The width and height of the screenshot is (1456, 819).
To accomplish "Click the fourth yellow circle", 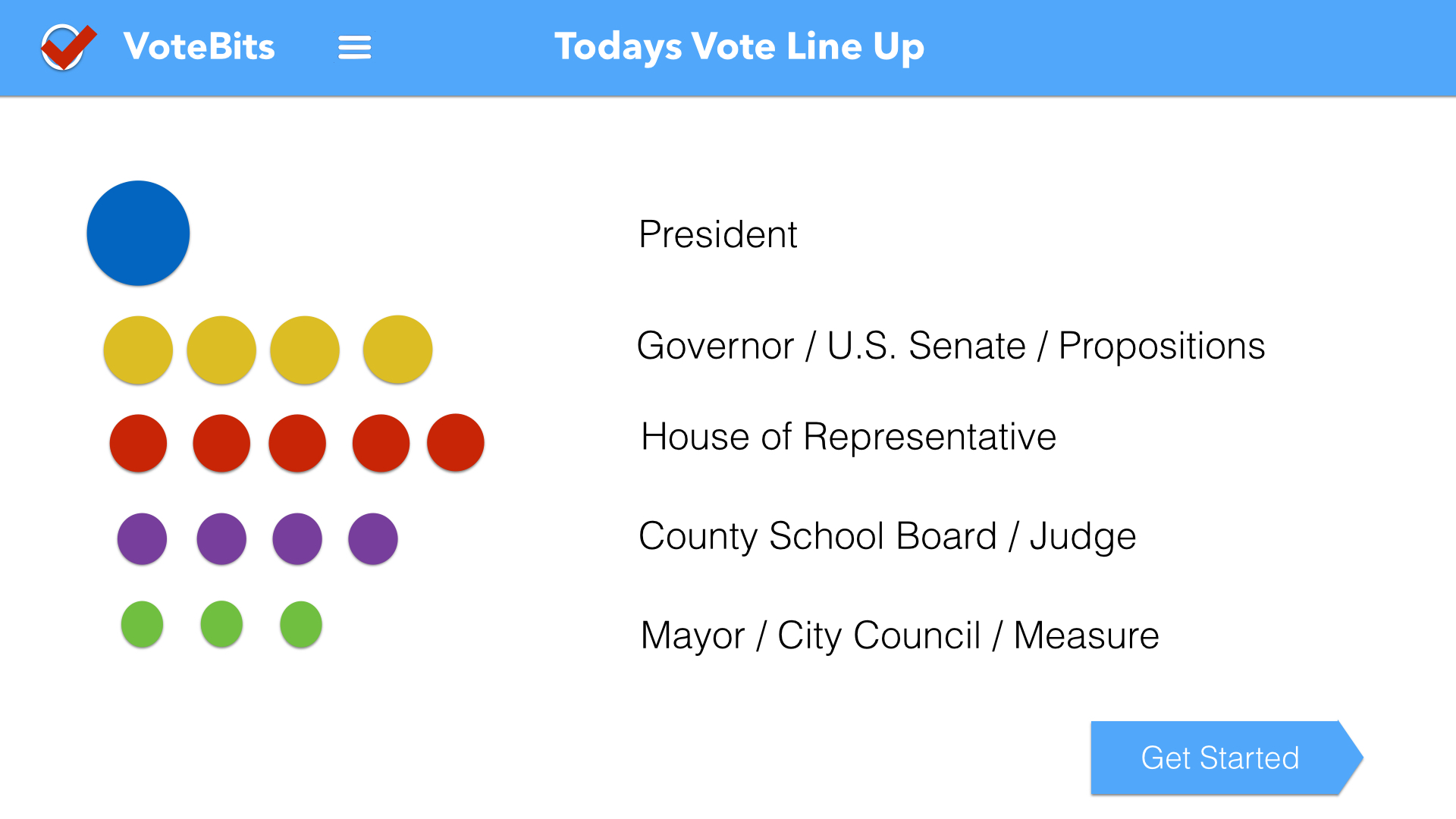I will pyautogui.click(x=397, y=350).
